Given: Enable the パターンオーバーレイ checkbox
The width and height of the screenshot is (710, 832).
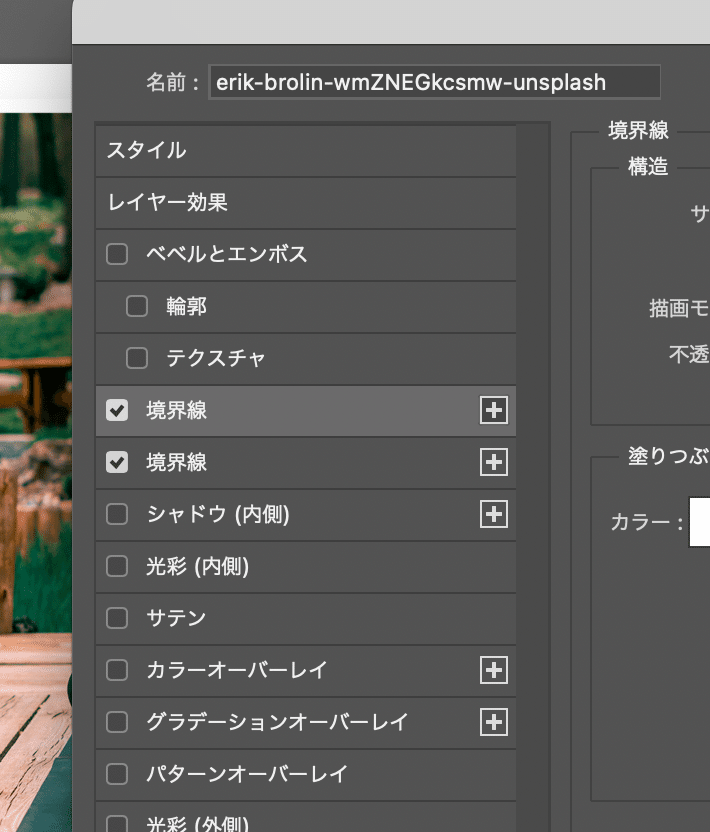Looking at the screenshot, I should [x=117, y=774].
